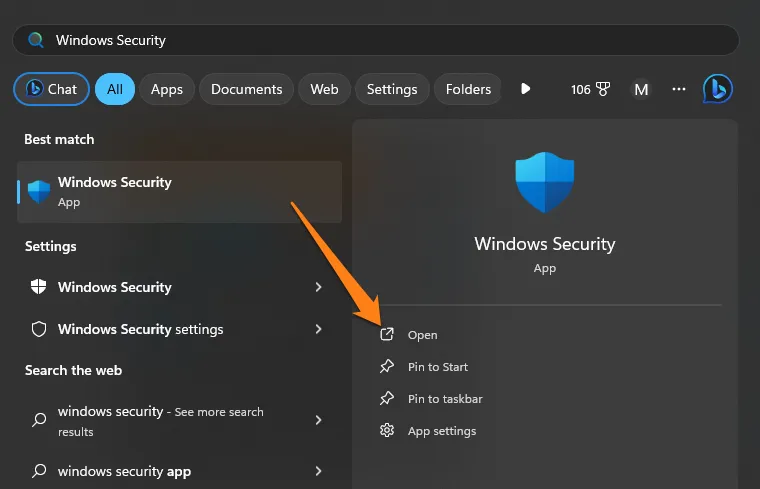Choose Pin to Start

[x=438, y=367]
